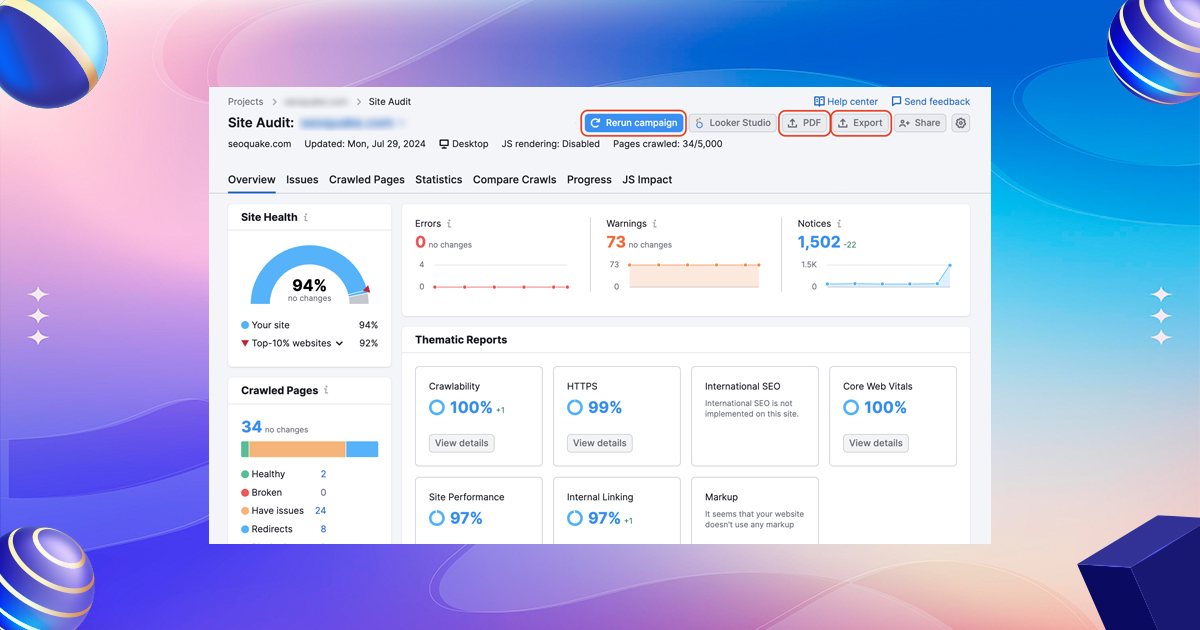Open the JS Impact tab
The image size is (1200, 630).
pyautogui.click(x=647, y=180)
